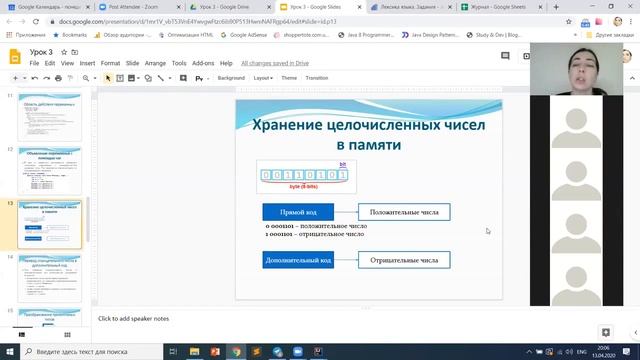The width and height of the screenshot is (640, 360).
Task: Switch to grid view
Action: 67,335
